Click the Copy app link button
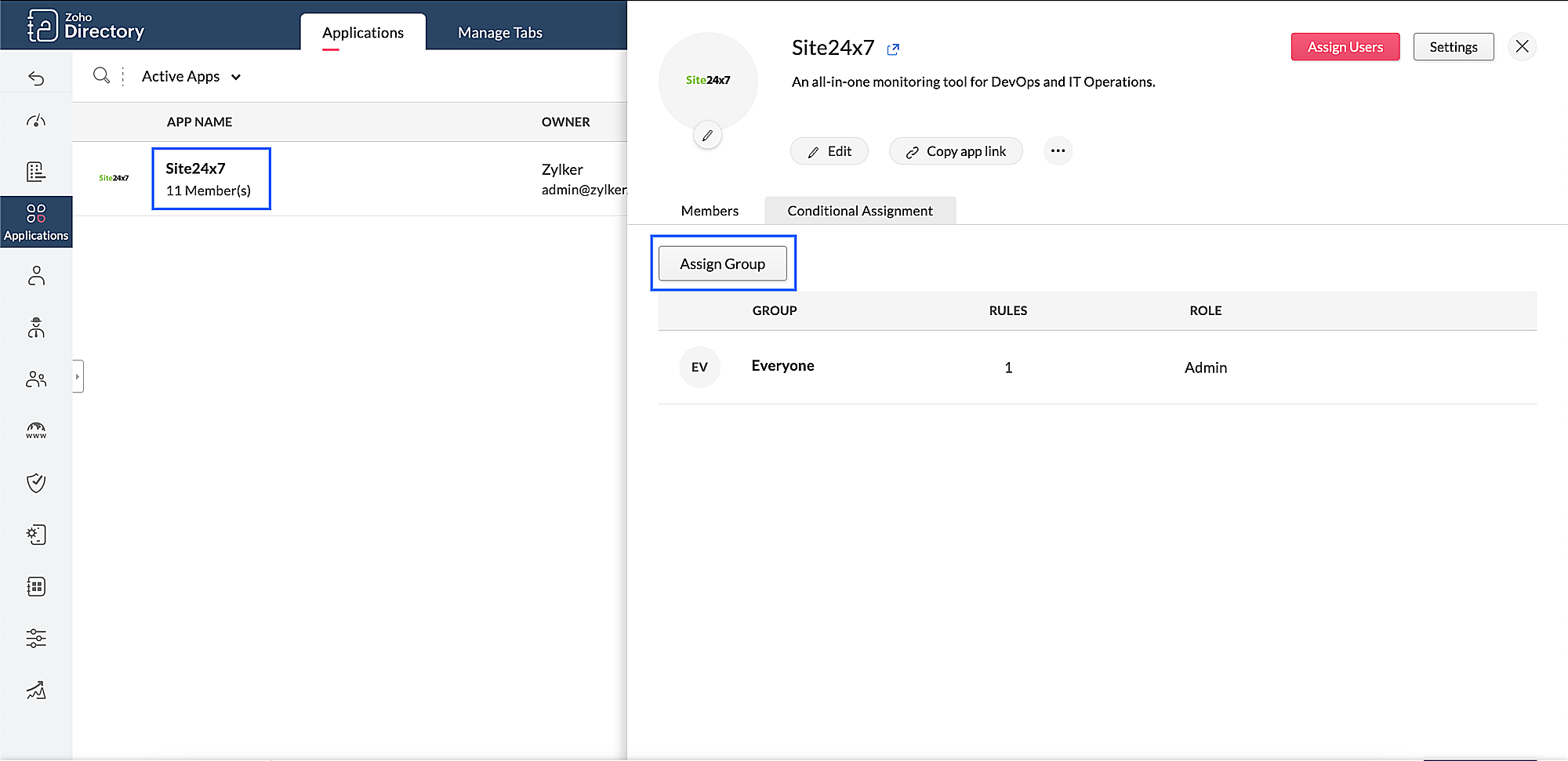This screenshot has width=1568, height=761. (x=956, y=151)
